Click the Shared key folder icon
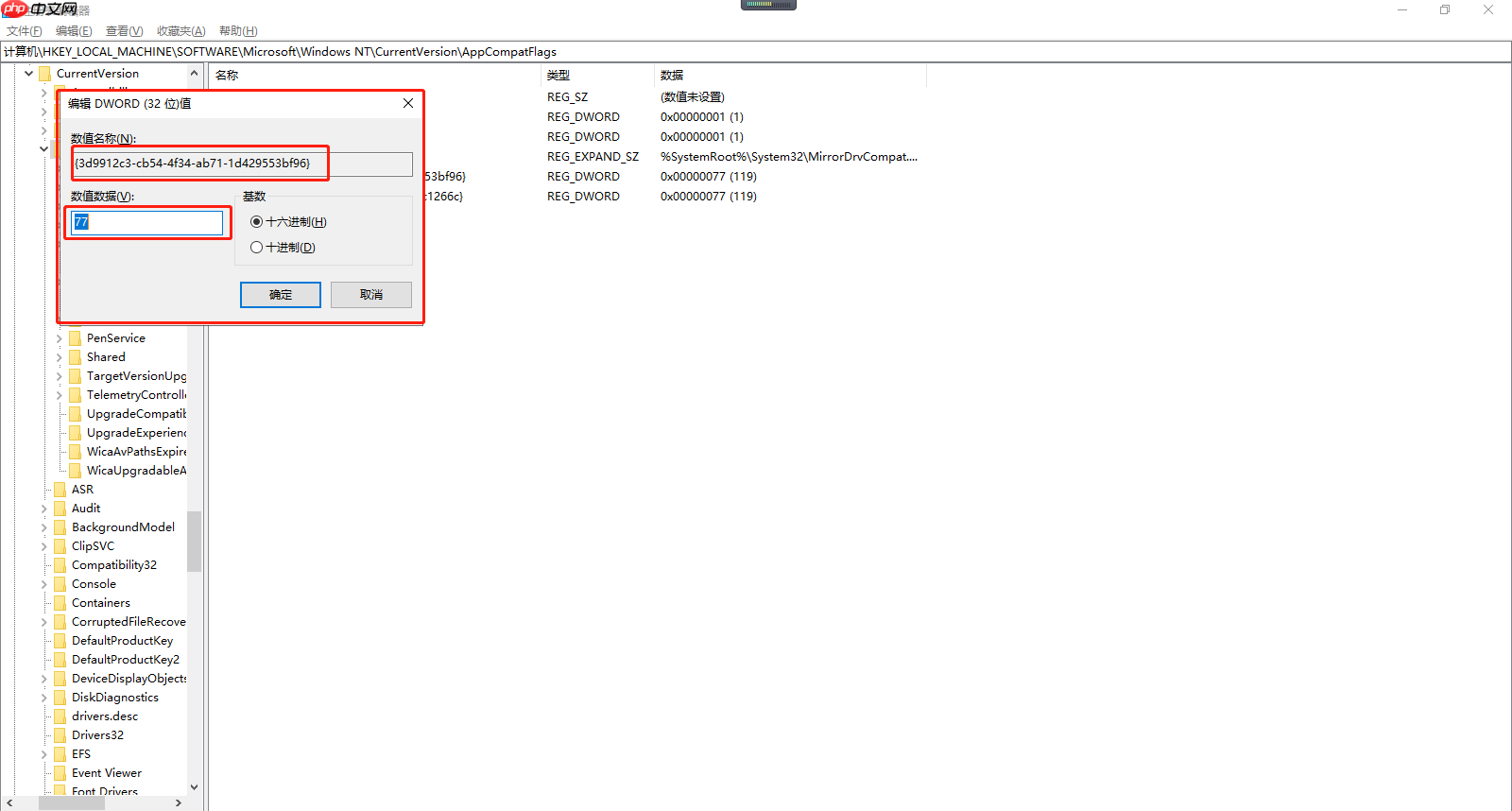This screenshot has width=1512, height=811. point(76,357)
